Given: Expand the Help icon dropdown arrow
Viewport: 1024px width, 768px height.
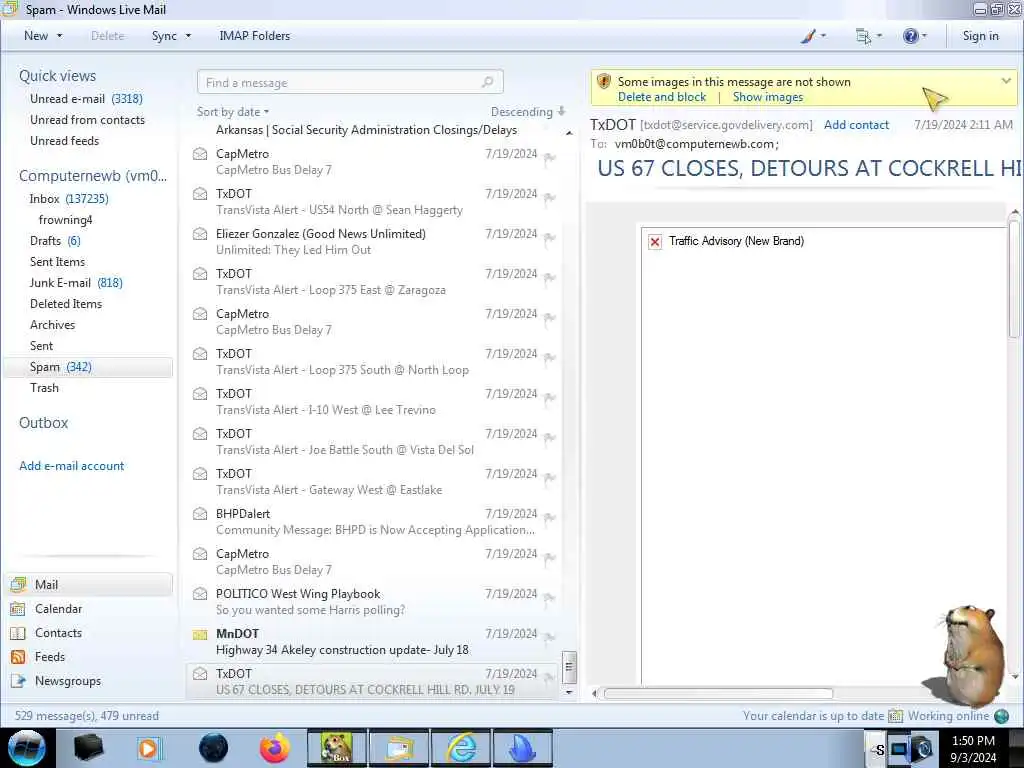Looking at the screenshot, I should (924, 36).
